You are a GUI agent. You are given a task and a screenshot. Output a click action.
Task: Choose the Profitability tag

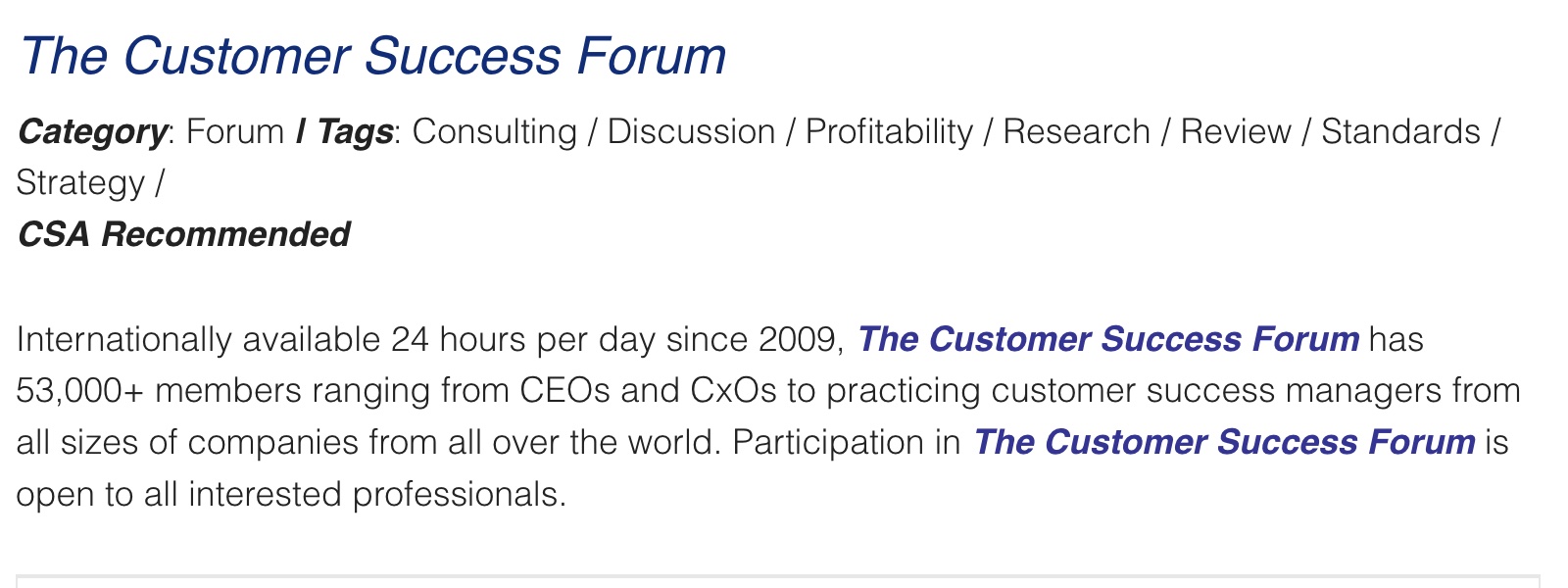[890, 131]
